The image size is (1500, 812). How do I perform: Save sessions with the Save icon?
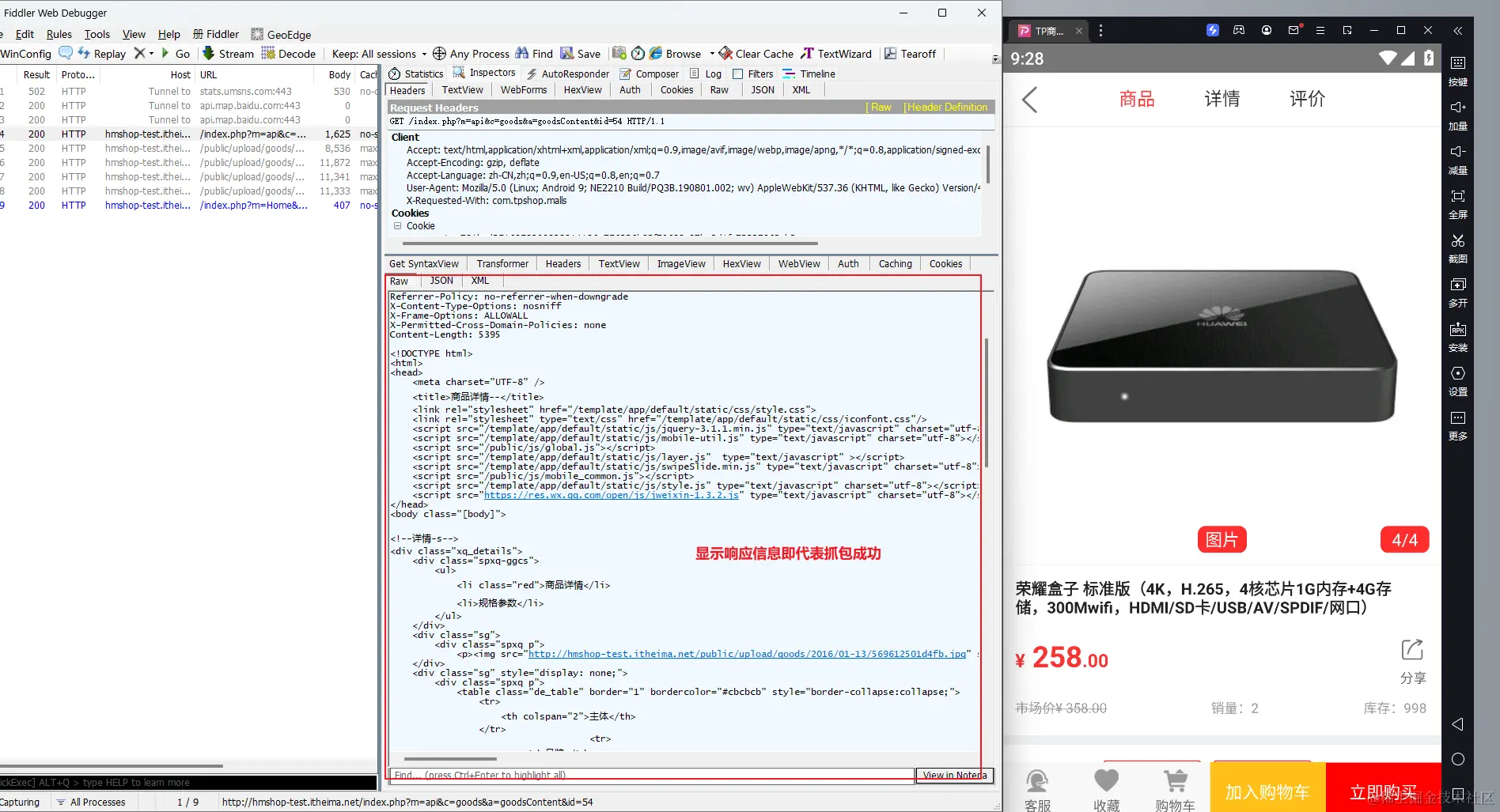[581, 54]
